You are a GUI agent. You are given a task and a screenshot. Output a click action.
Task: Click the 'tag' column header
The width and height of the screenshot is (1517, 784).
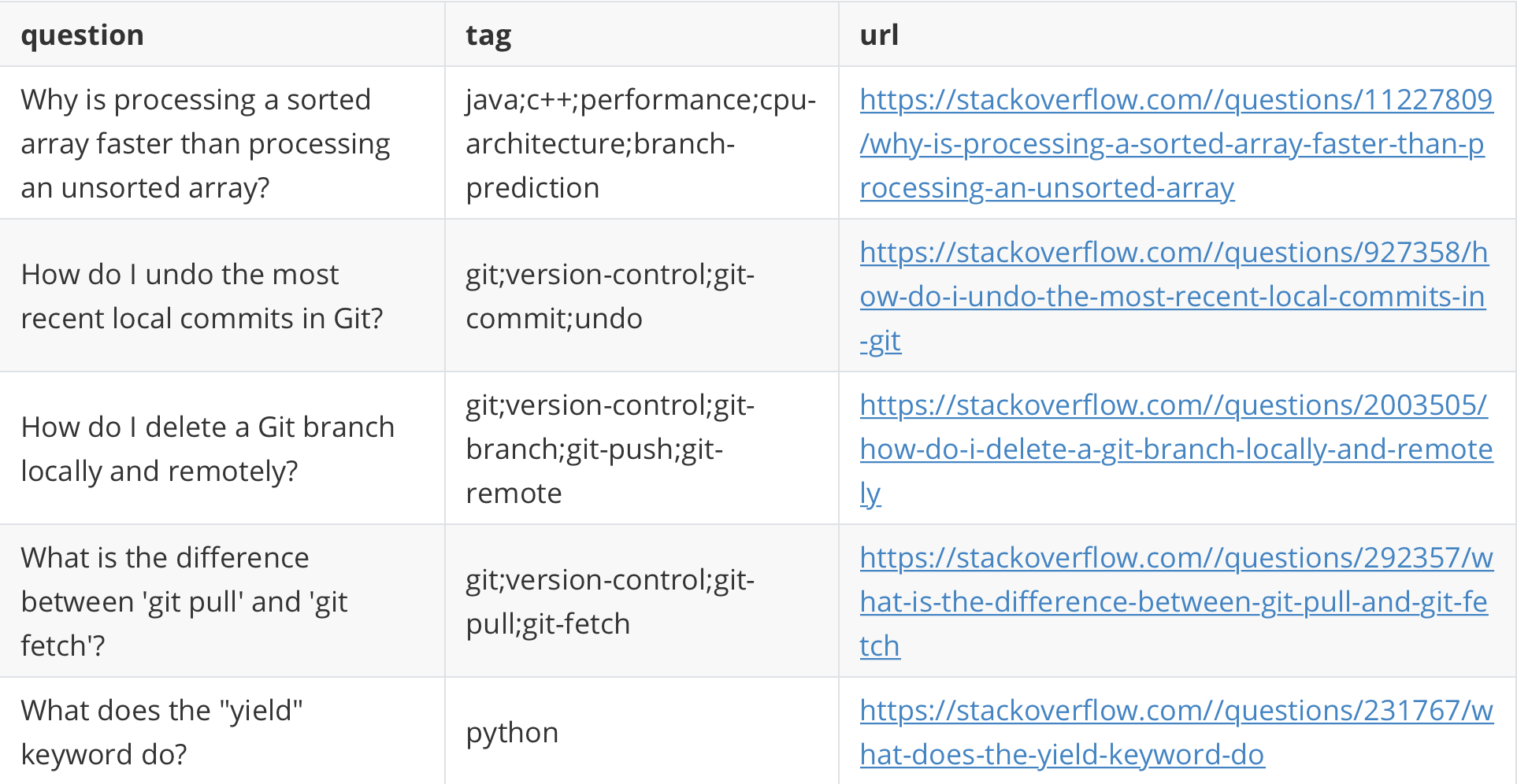click(x=488, y=35)
